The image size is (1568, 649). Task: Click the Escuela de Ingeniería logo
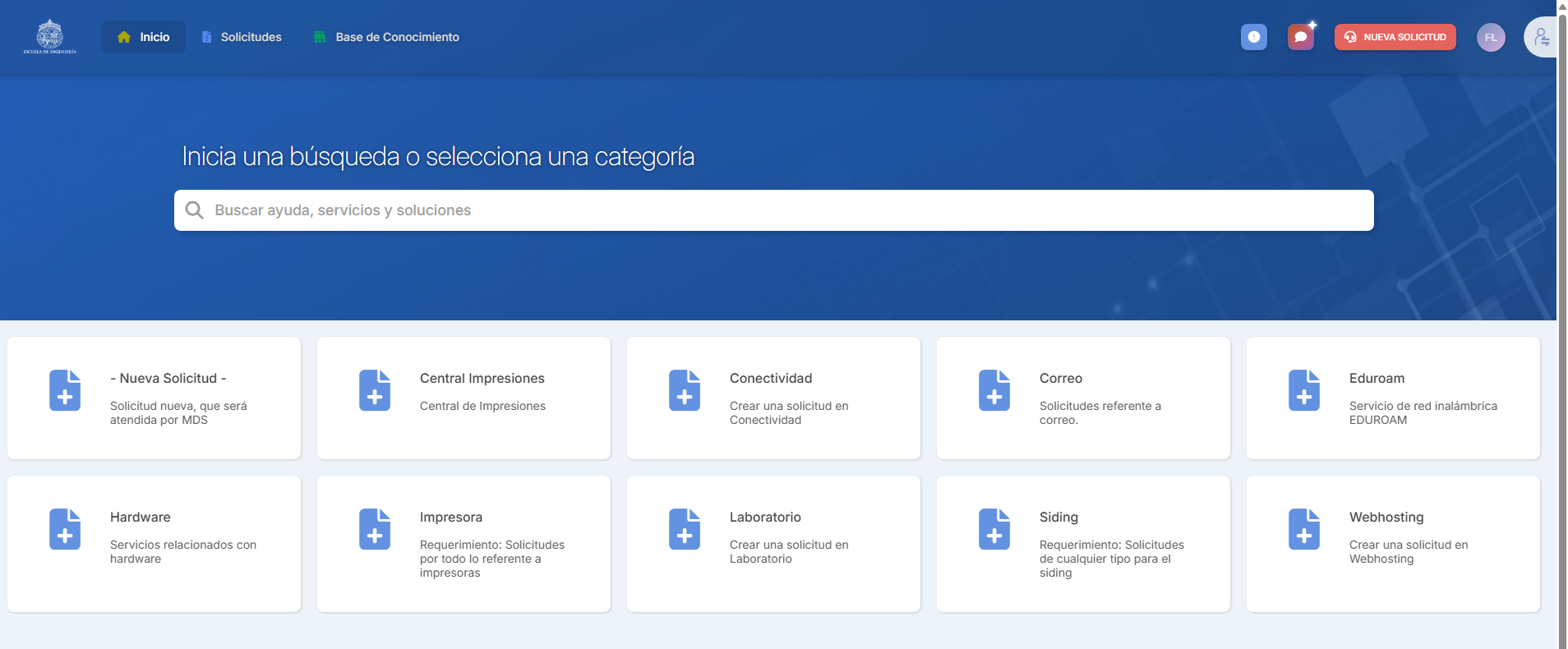pos(50,37)
